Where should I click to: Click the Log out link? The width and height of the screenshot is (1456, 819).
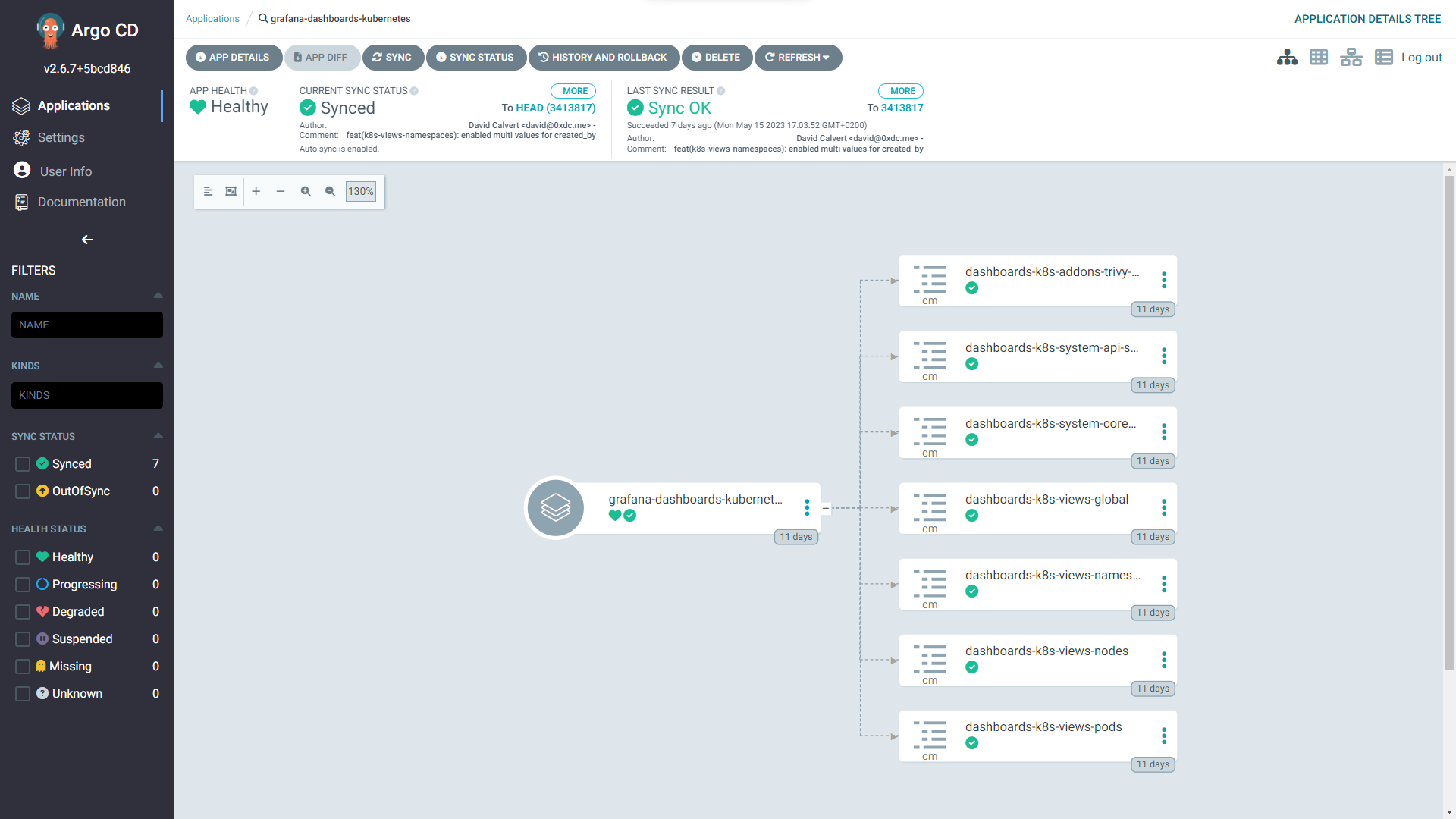(x=1421, y=58)
